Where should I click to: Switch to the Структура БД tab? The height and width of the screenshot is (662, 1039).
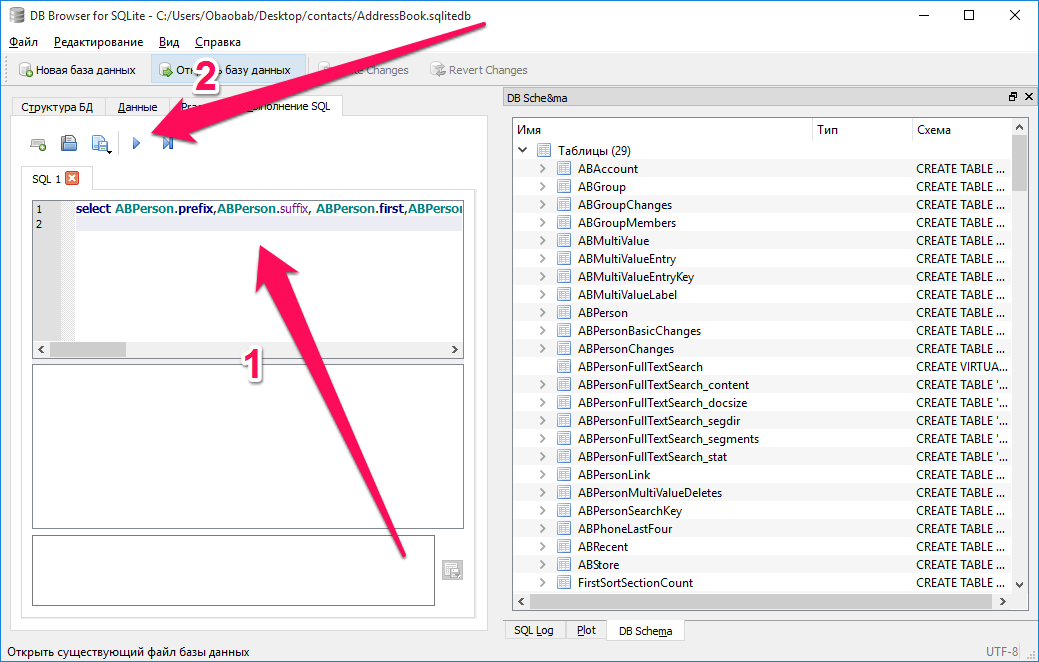57,107
